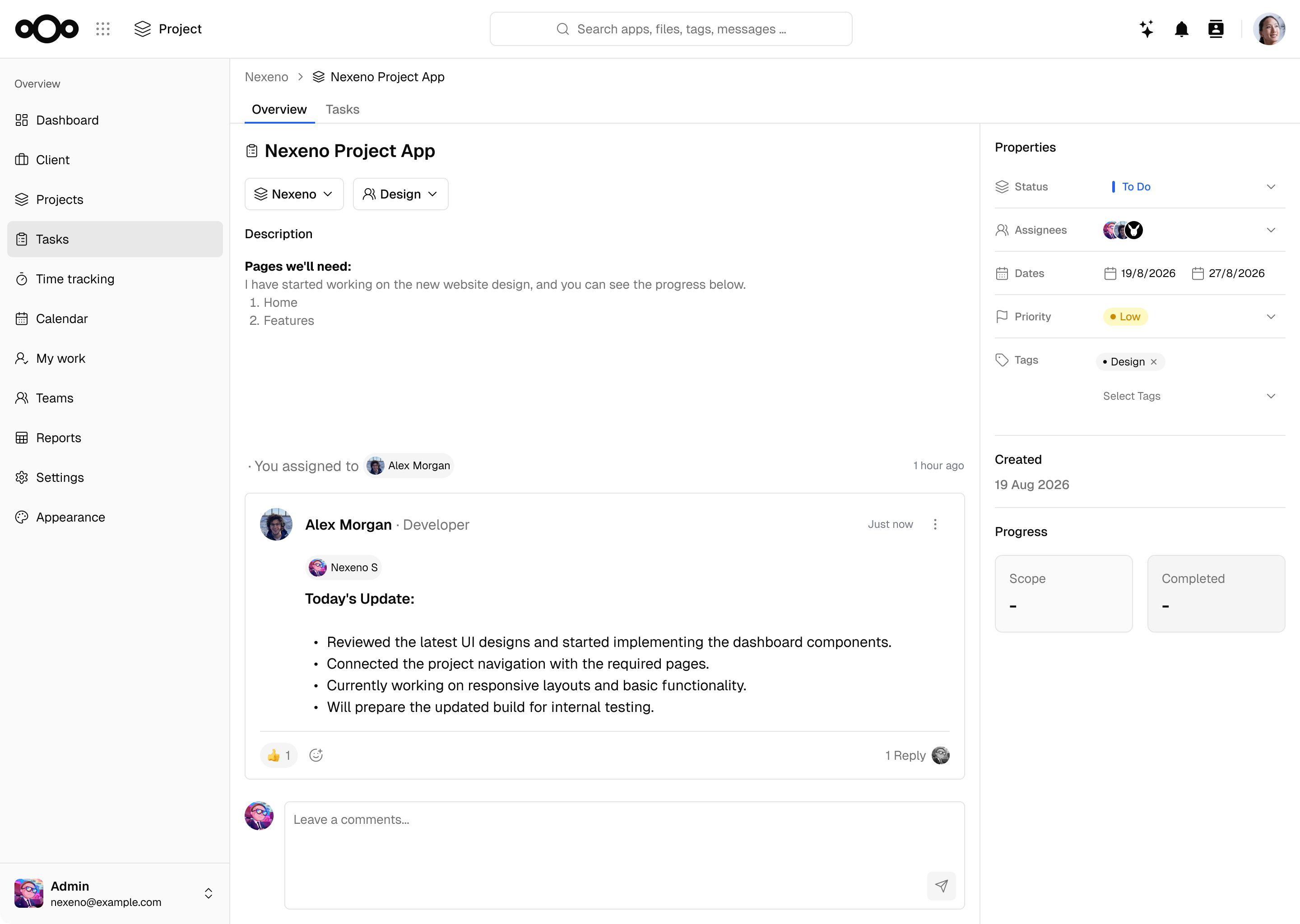Add an emoji reaction

point(316,755)
